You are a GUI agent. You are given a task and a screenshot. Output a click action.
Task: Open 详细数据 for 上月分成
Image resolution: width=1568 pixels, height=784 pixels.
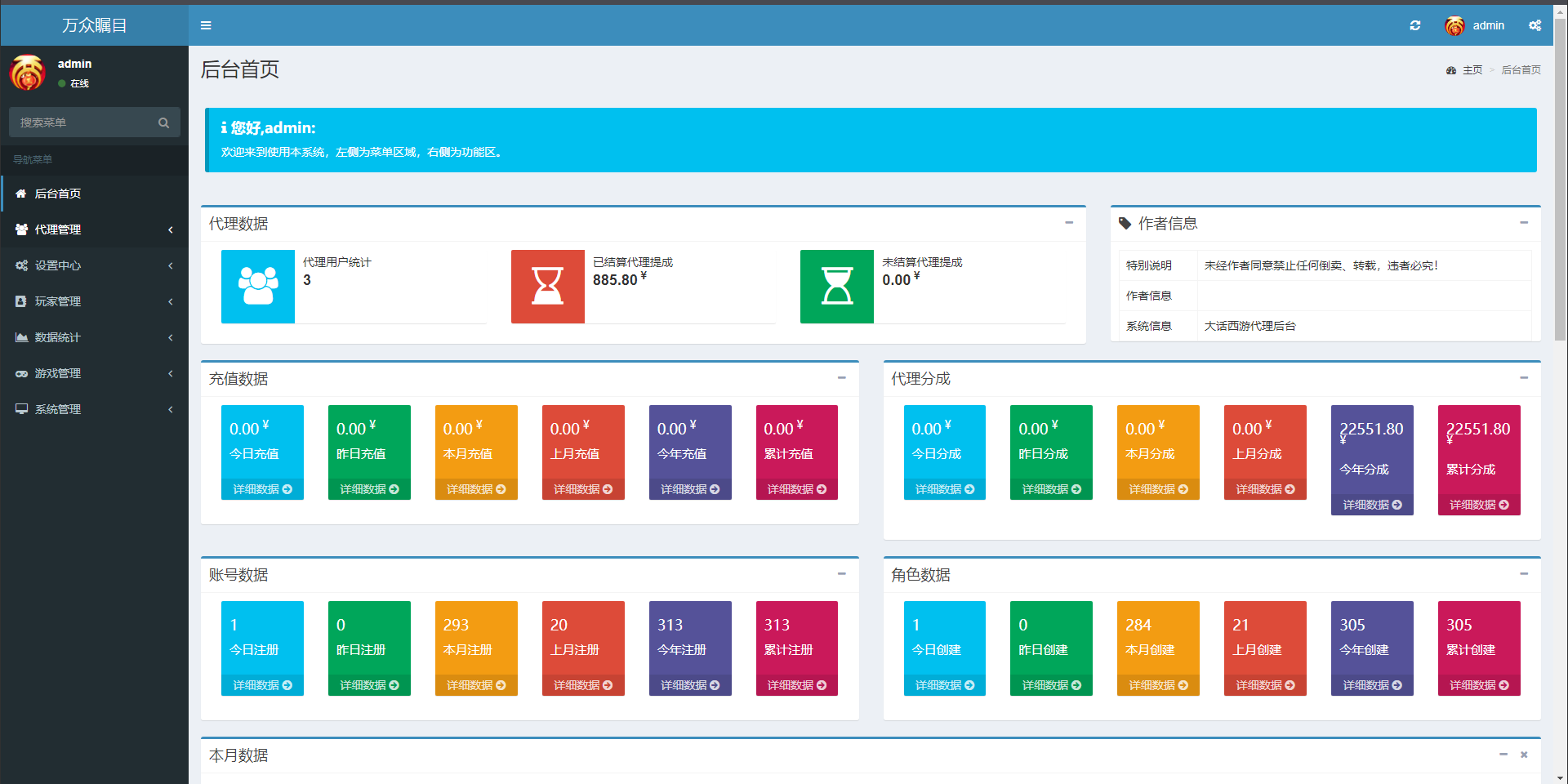1265,489
